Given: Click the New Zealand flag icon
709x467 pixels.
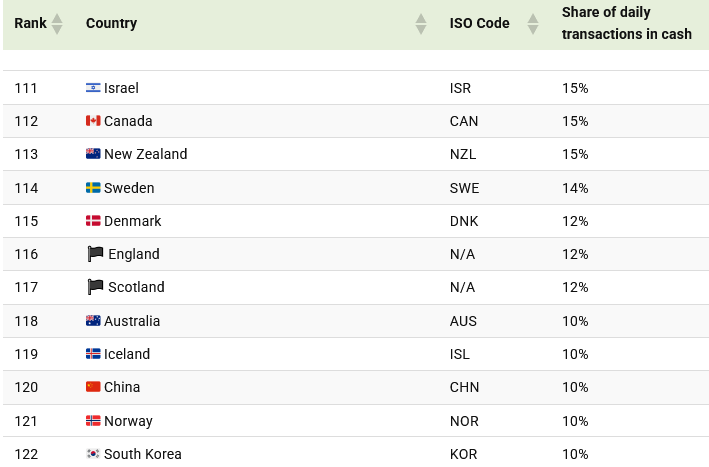Looking at the screenshot, I should (x=93, y=154).
